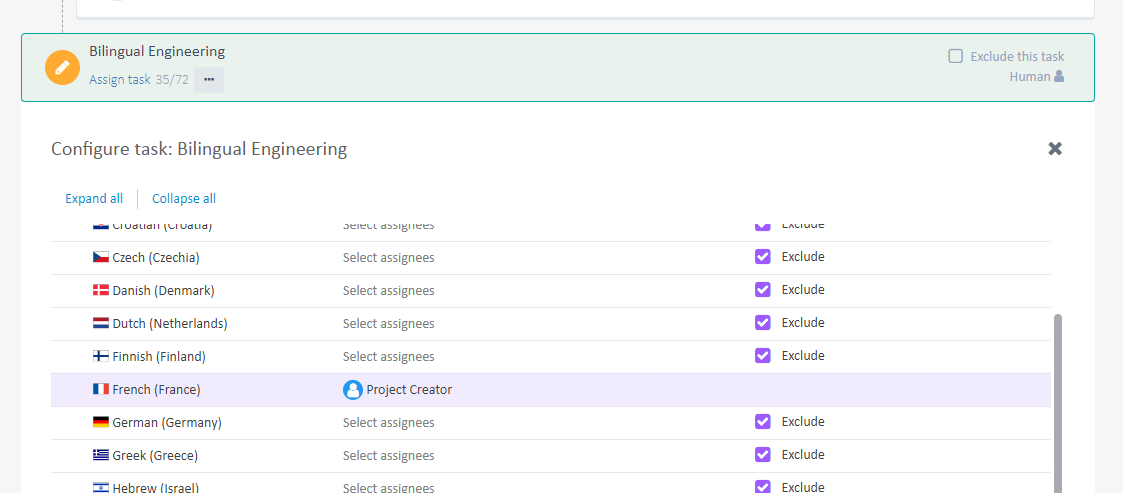Click the French flag icon
Viewport: 1123px width, 493px height.
point(101,389)
